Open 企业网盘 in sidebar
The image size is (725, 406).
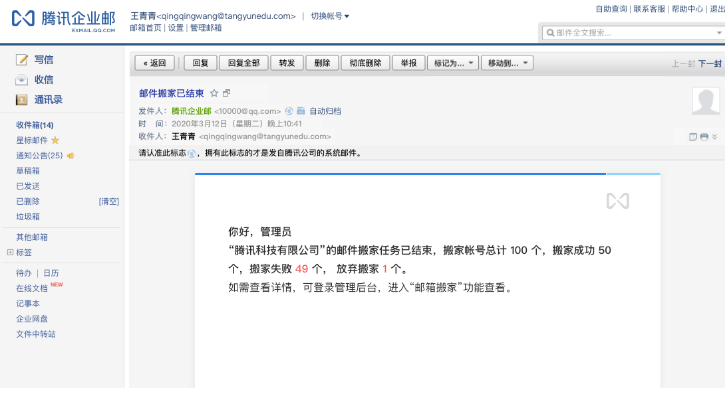(x=31, y=319)
